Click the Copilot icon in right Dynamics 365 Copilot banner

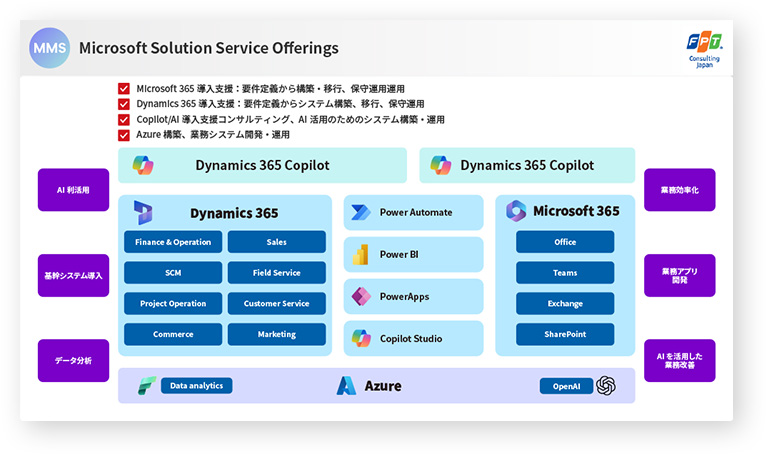pos(440,165)
